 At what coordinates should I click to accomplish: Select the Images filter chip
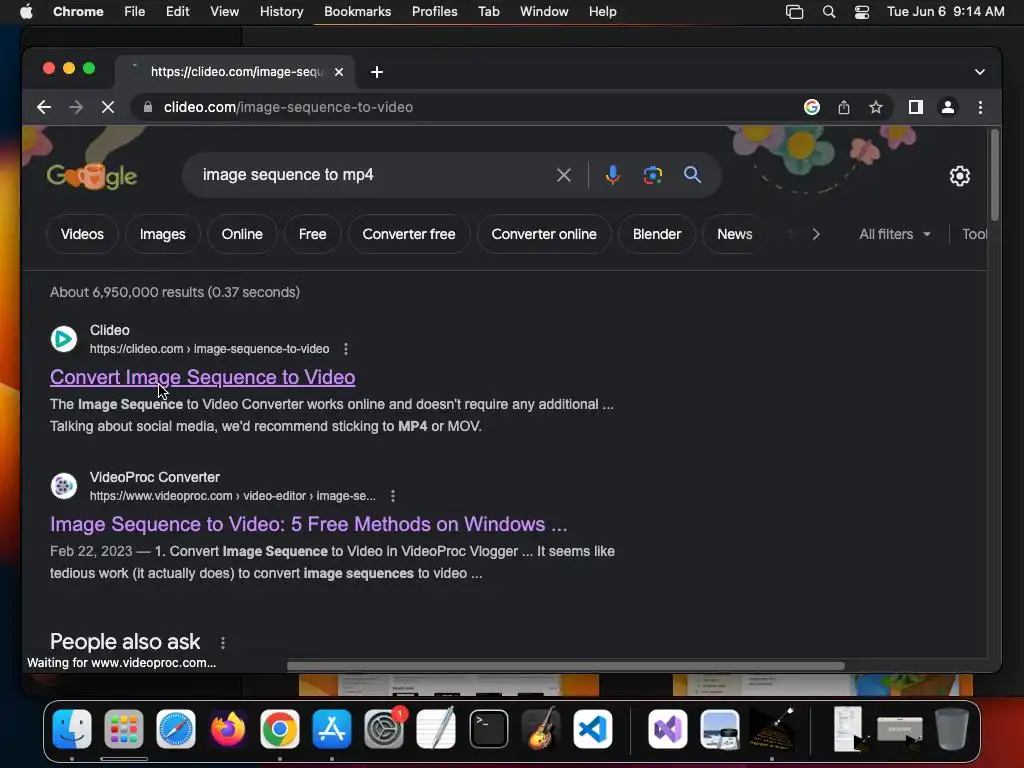pyautogui.click(x=163, y=234)
